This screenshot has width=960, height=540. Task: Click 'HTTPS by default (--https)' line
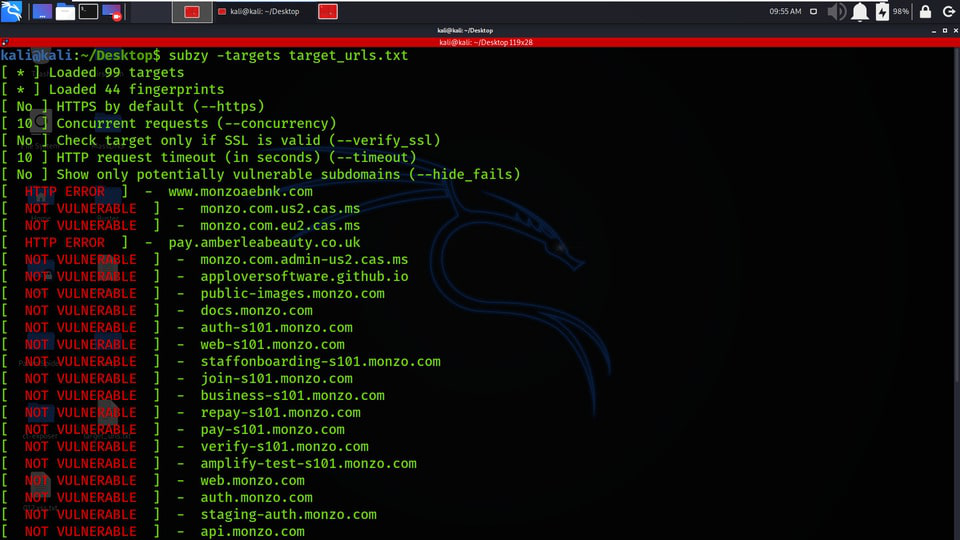(x=160, y=107)
